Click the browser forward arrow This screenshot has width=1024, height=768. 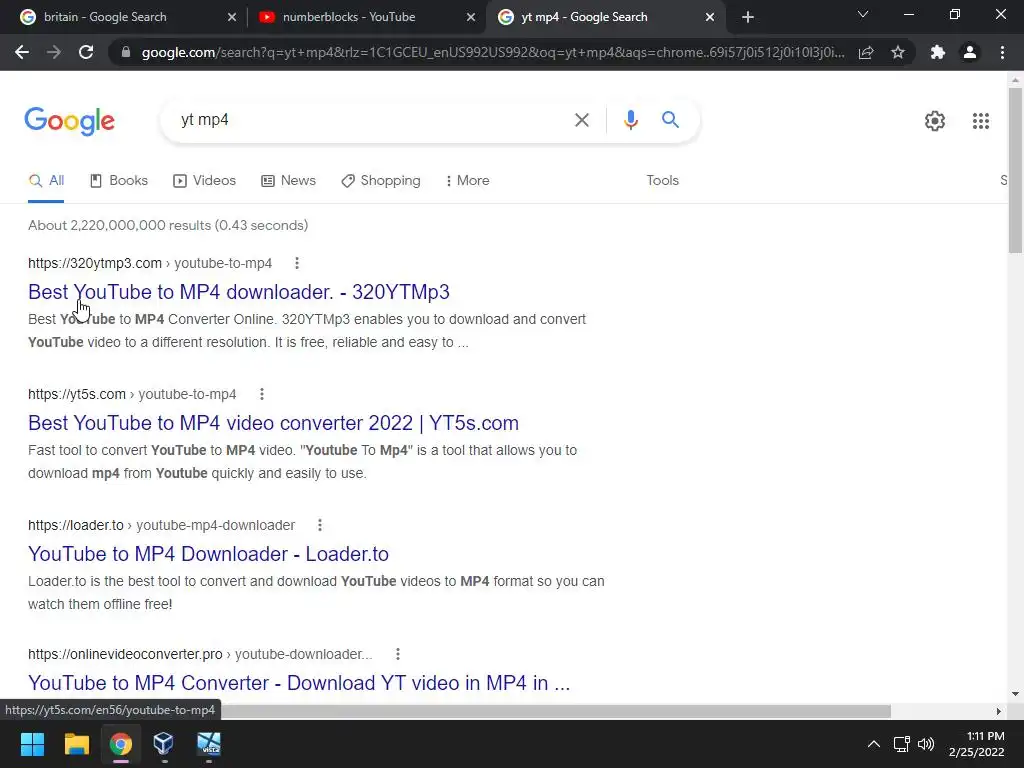click(54, 52)
